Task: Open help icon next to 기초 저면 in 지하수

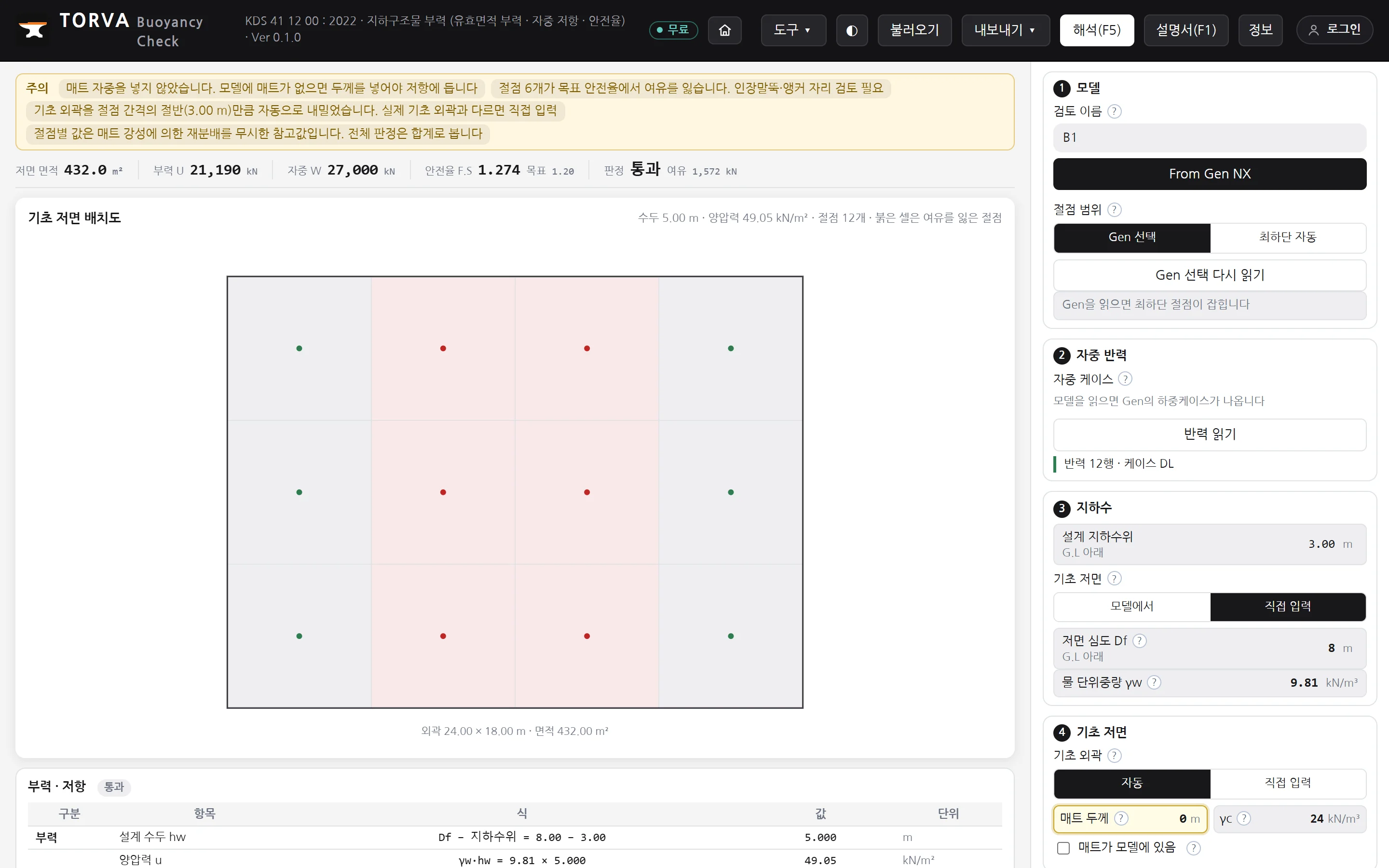Action: [1114, 579]
